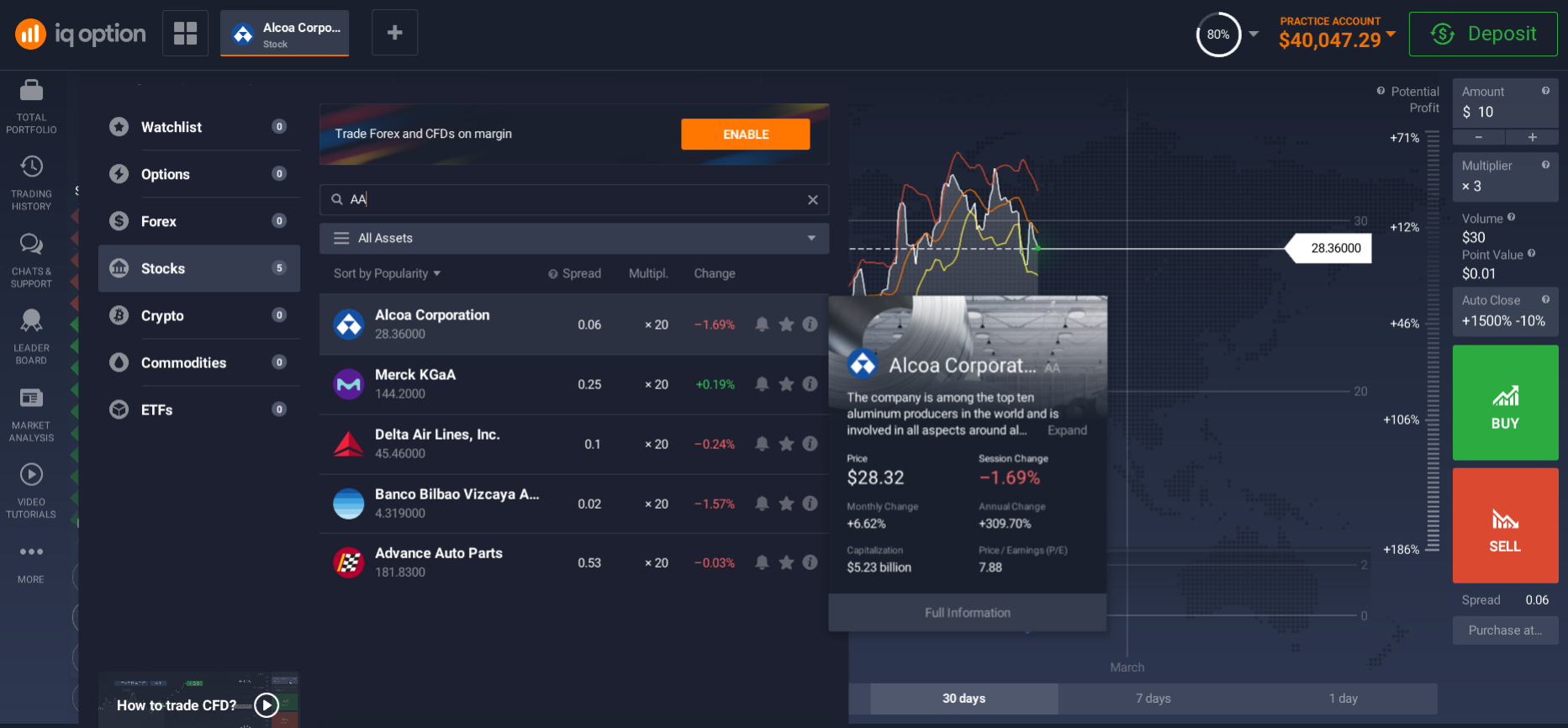
Task: Click the asset search field containing AA
Action: point(574,199)
